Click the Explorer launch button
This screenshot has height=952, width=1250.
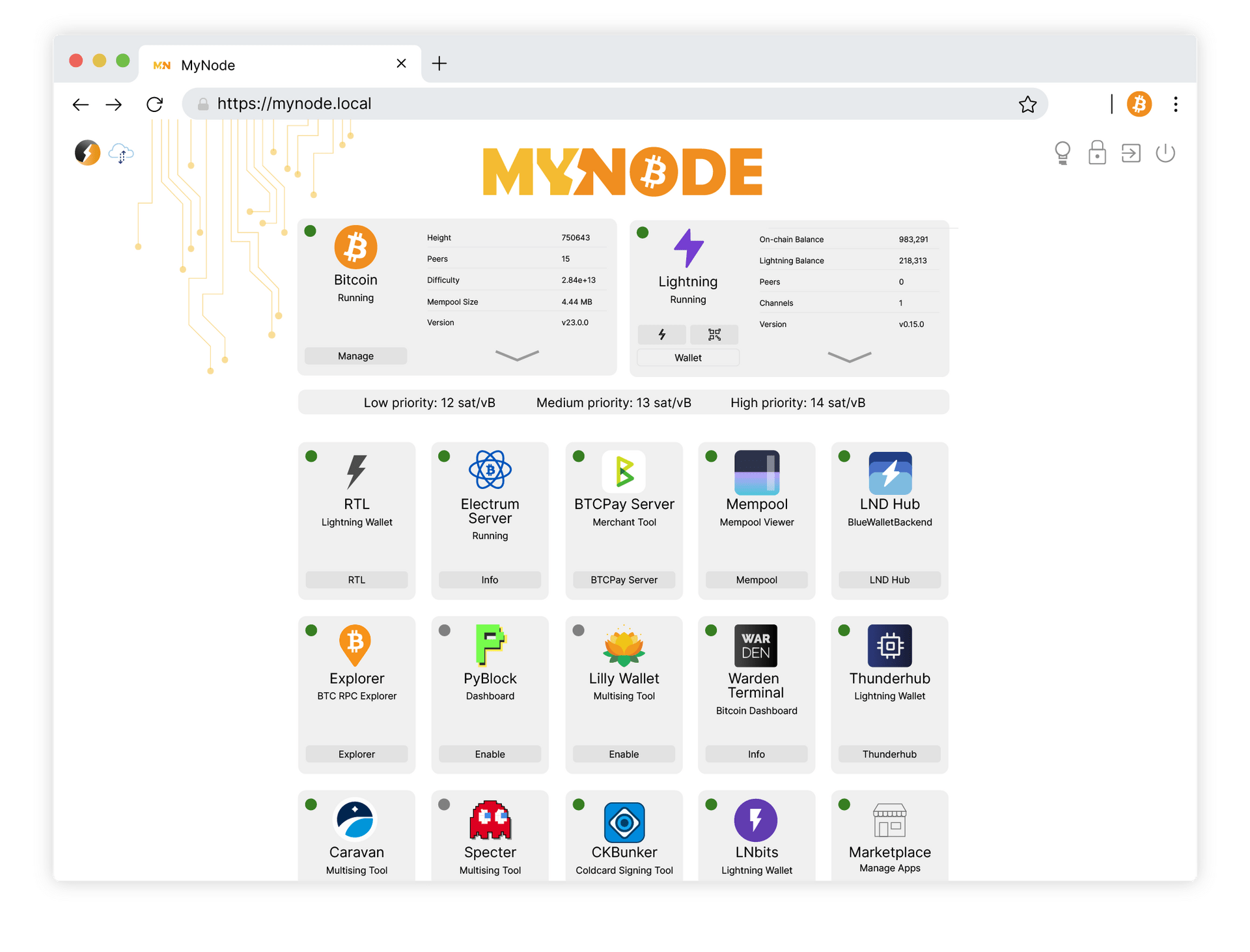pyautogui.click(x=357, y=754)
